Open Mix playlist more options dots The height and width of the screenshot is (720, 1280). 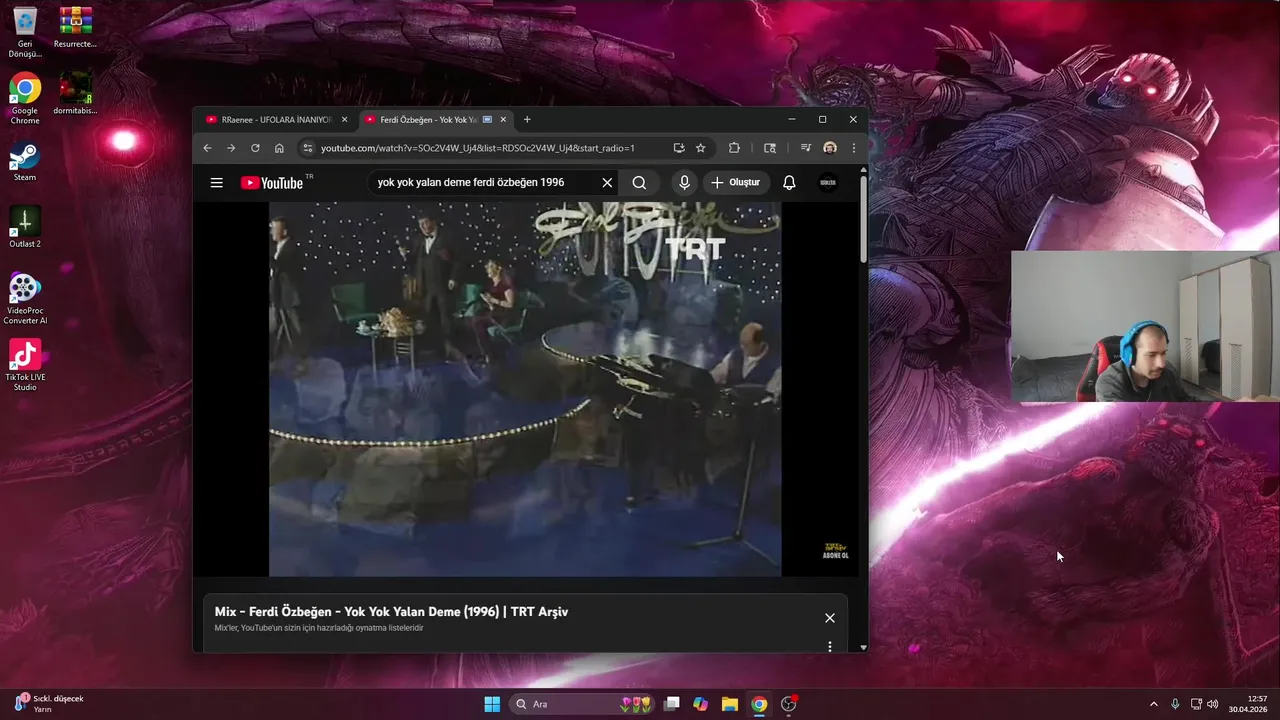(829, 646)
